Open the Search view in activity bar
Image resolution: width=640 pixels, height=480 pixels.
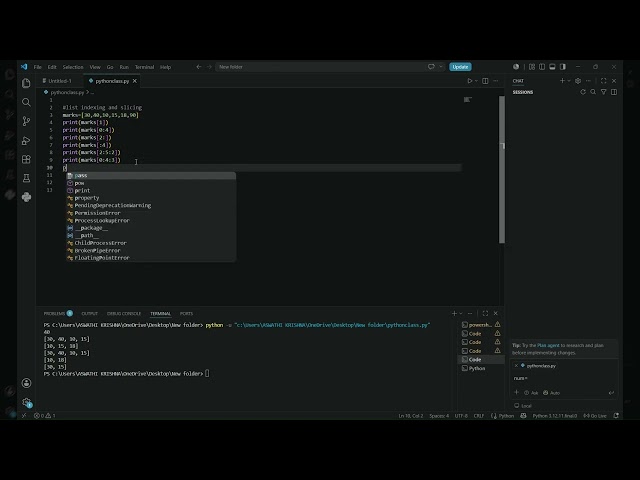(x=26, y=102)
